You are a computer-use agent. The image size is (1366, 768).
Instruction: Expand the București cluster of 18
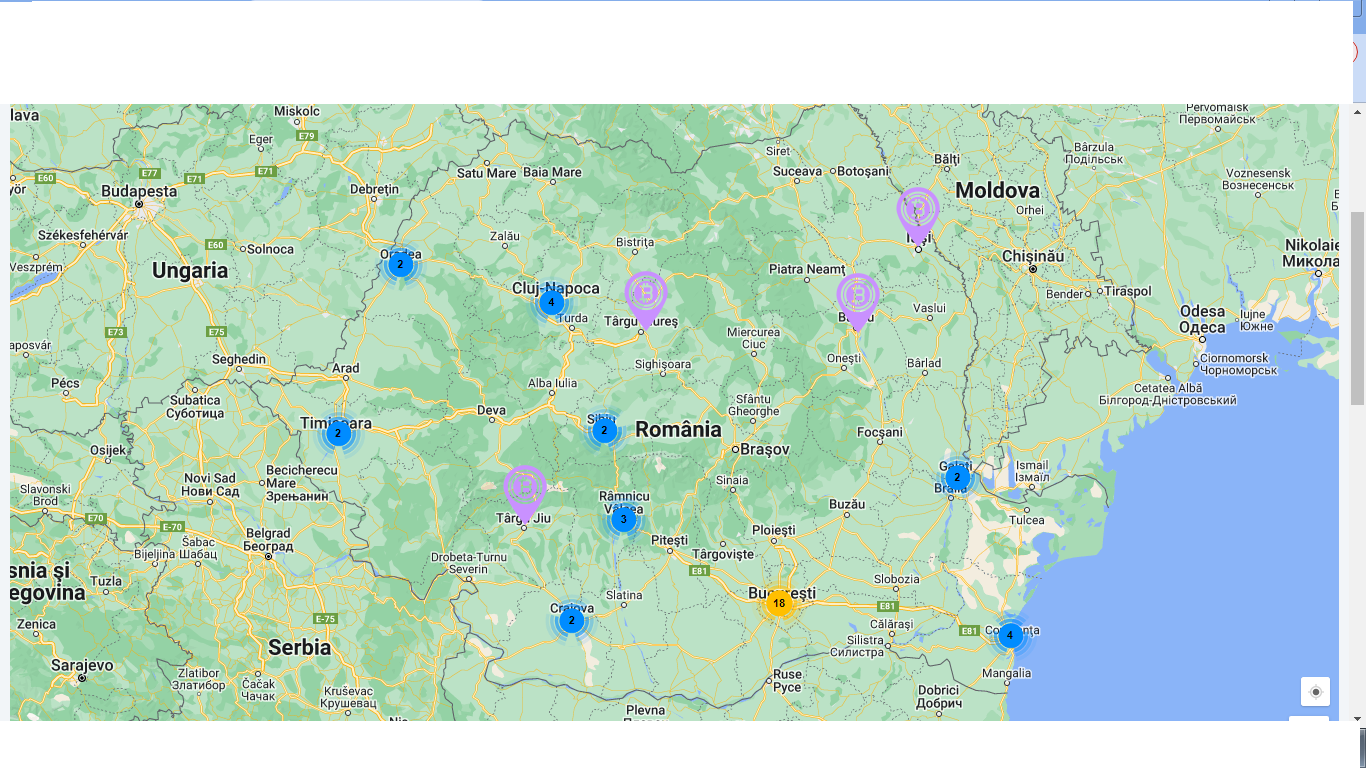pyautogui.click(x=779, y=603)
